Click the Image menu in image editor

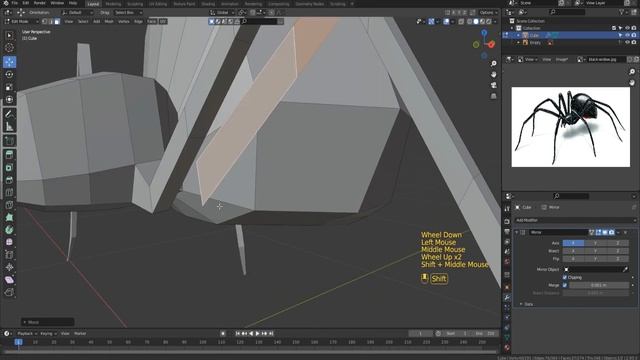562,60
